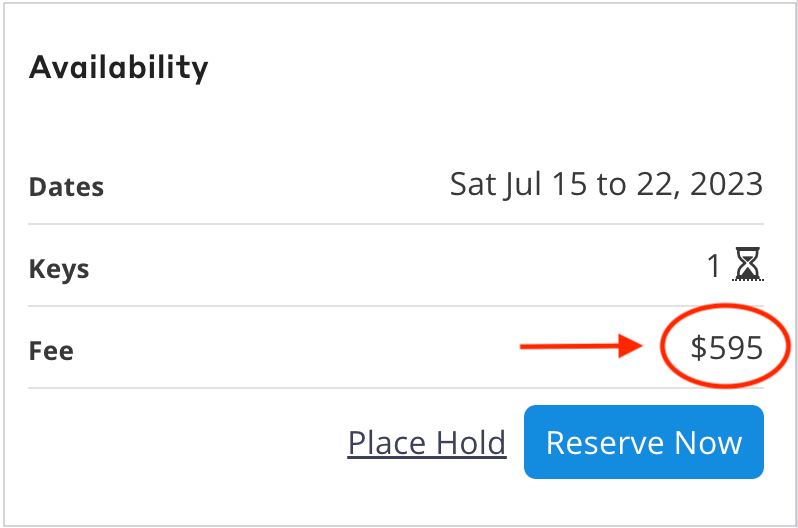798x528 pixels.
Task: Click the Dates row label
Action: (x=66, y=187)
